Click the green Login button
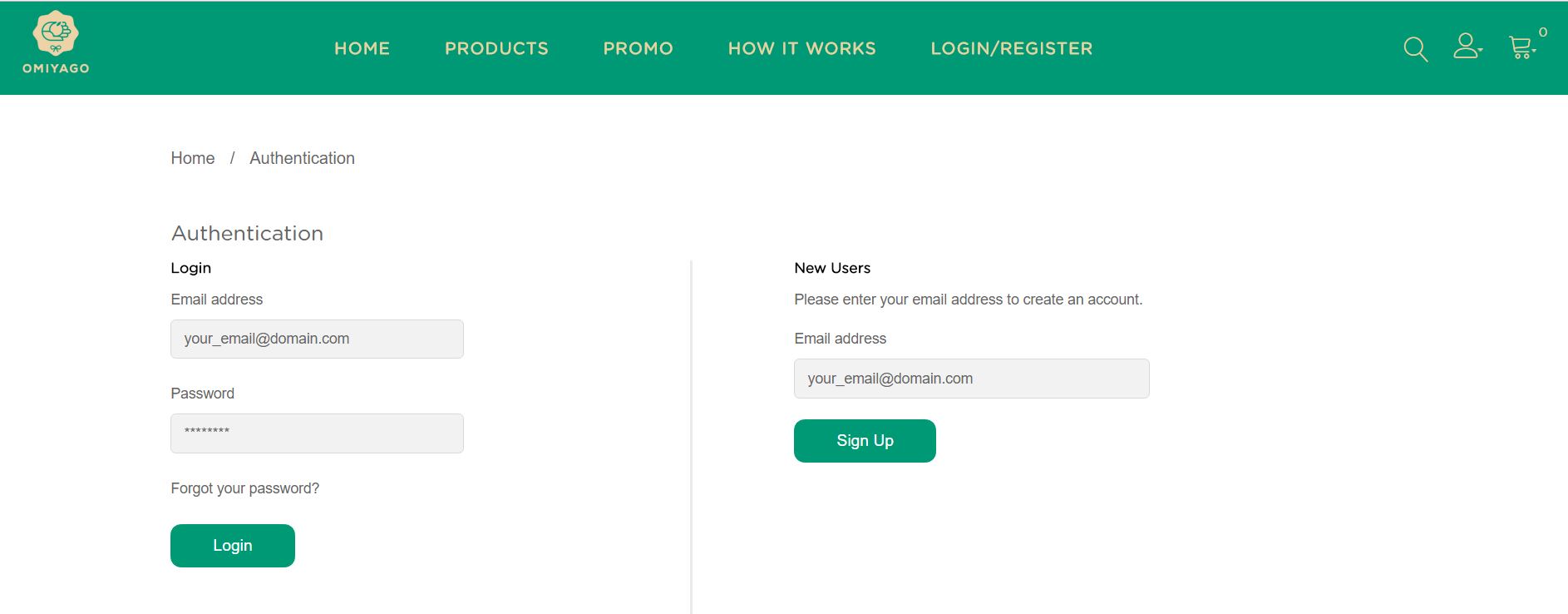 (233, 546)
